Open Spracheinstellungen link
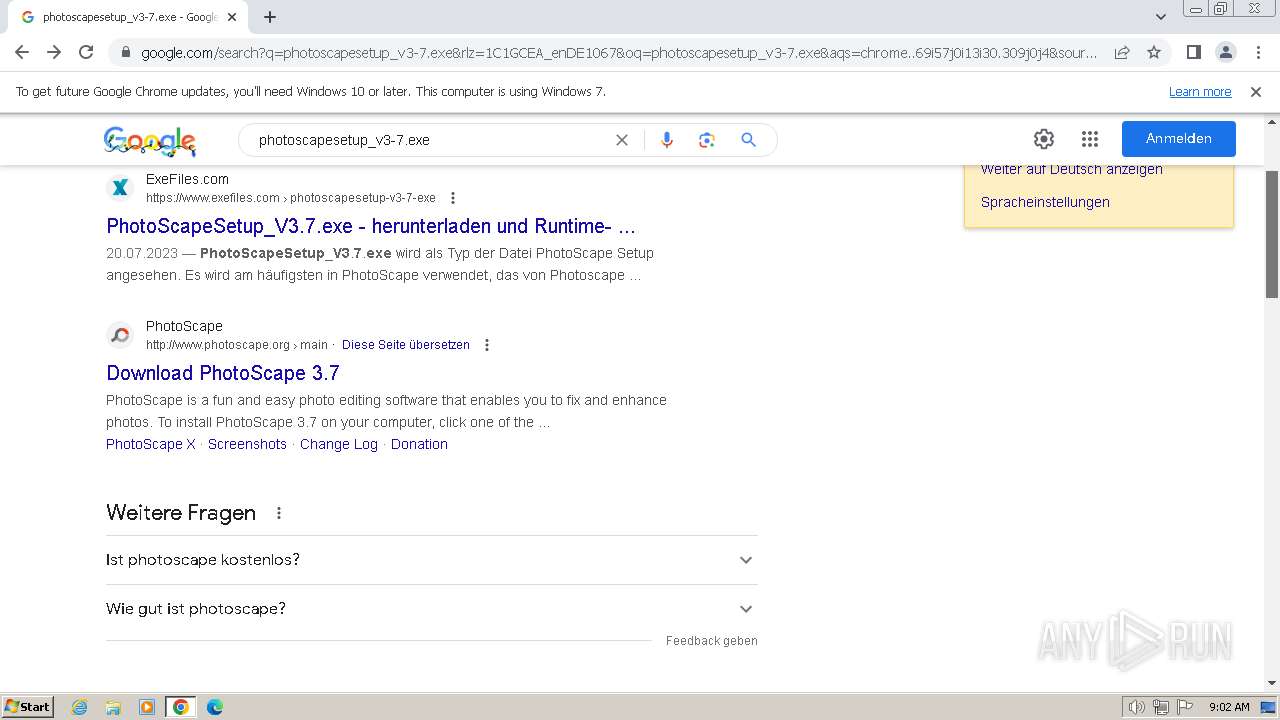1280x720 pixels. click(1045, 202)
